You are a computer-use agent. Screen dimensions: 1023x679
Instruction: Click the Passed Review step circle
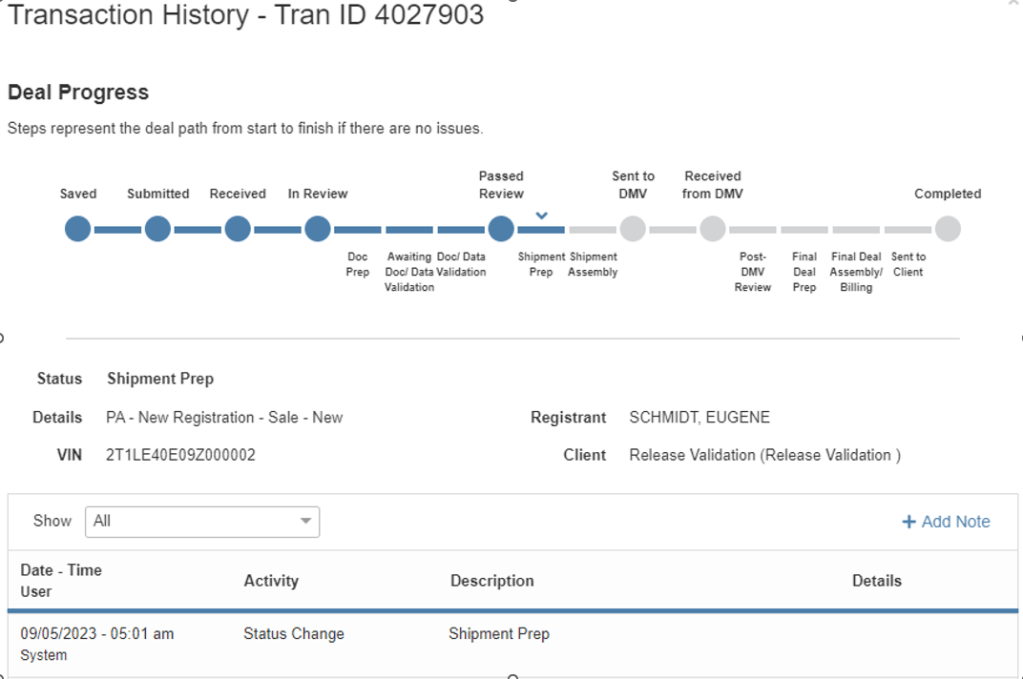tap(501, 229)
